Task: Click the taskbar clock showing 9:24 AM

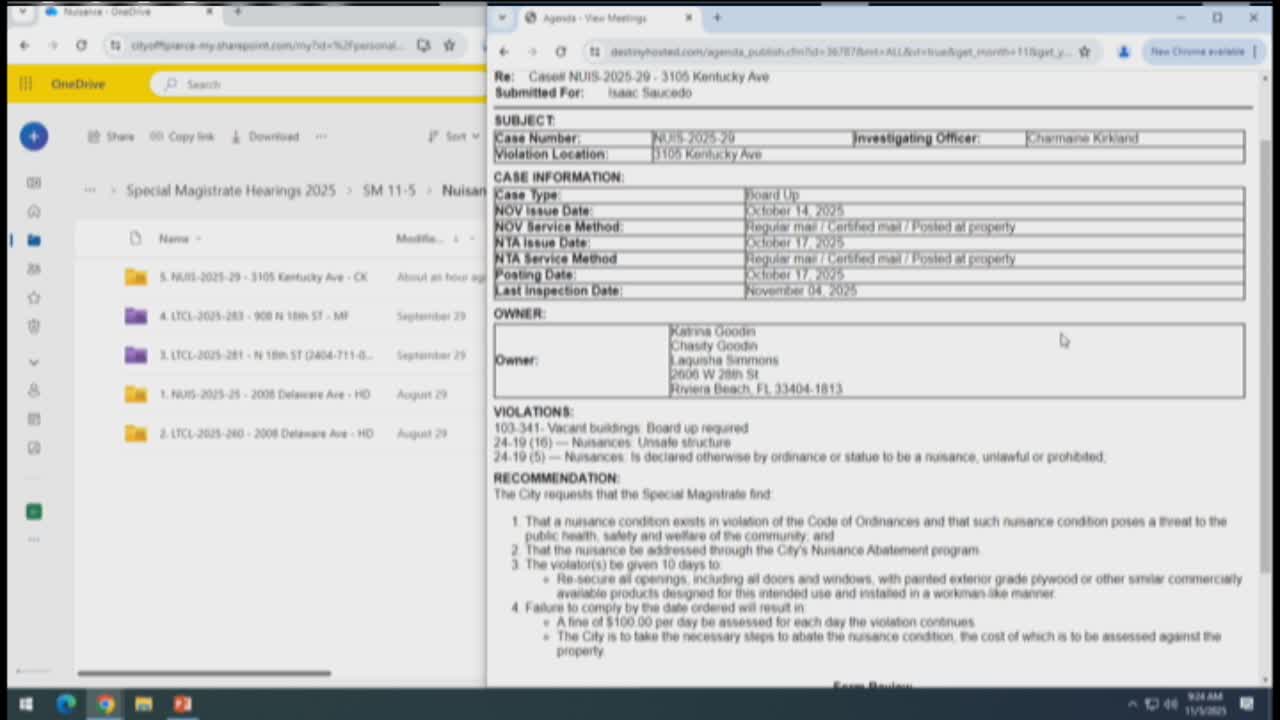Action: coord(1205,703)
